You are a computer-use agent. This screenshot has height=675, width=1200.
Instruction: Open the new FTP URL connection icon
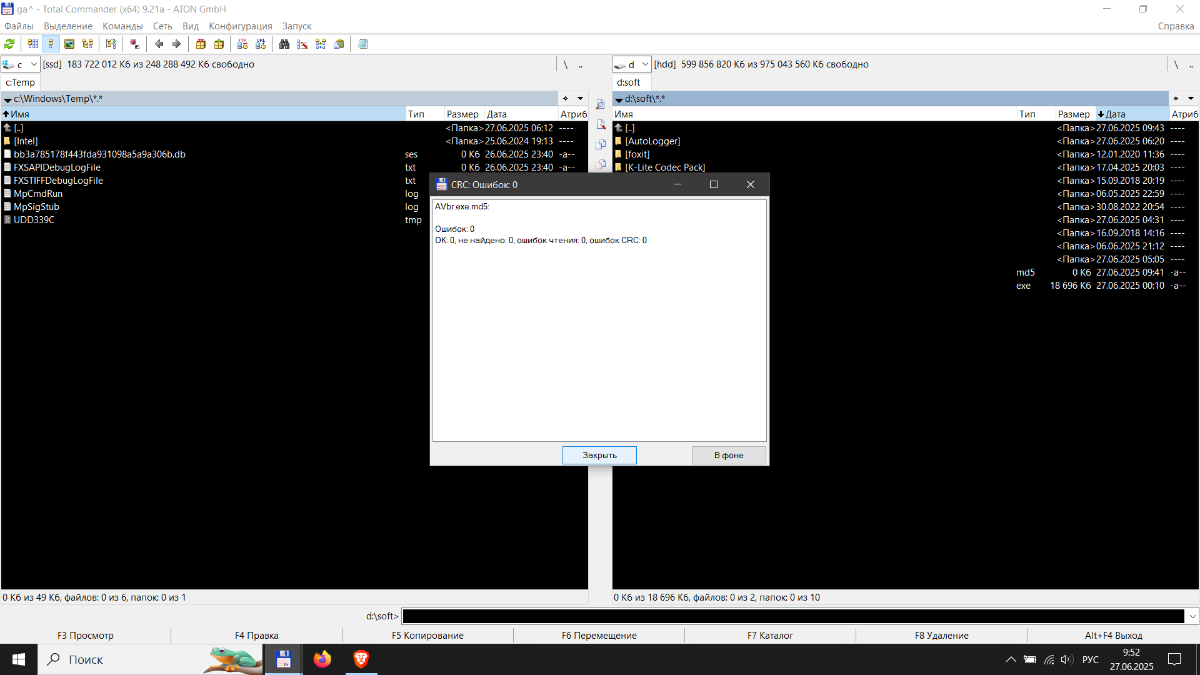coord(260,44)
